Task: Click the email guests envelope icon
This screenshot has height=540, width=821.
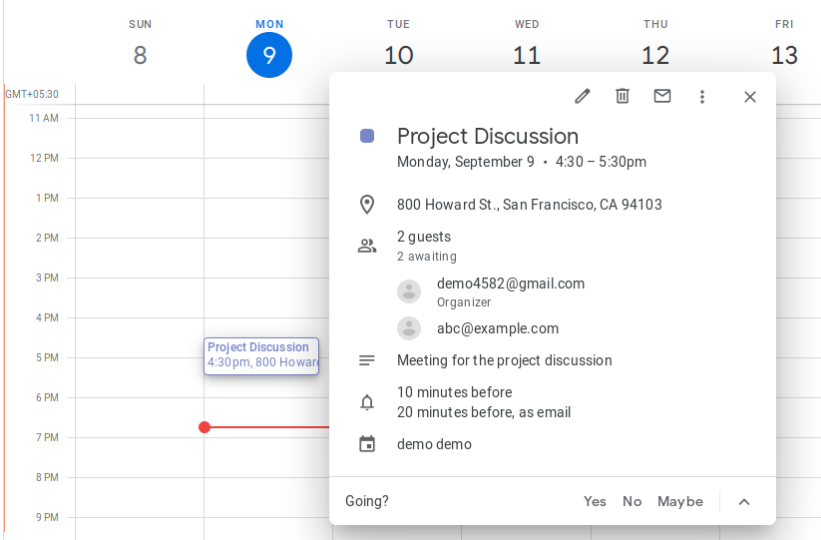Action: coord(662,96)
